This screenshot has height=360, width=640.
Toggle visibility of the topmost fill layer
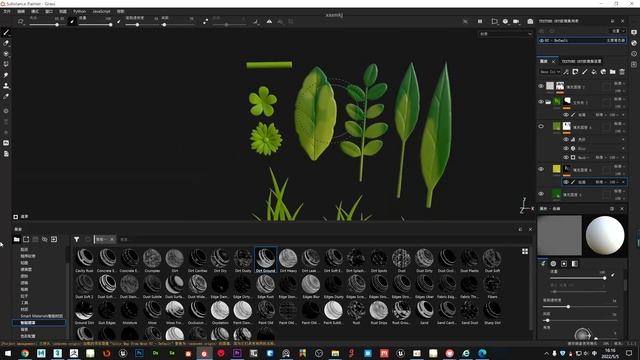pos(541,86)
